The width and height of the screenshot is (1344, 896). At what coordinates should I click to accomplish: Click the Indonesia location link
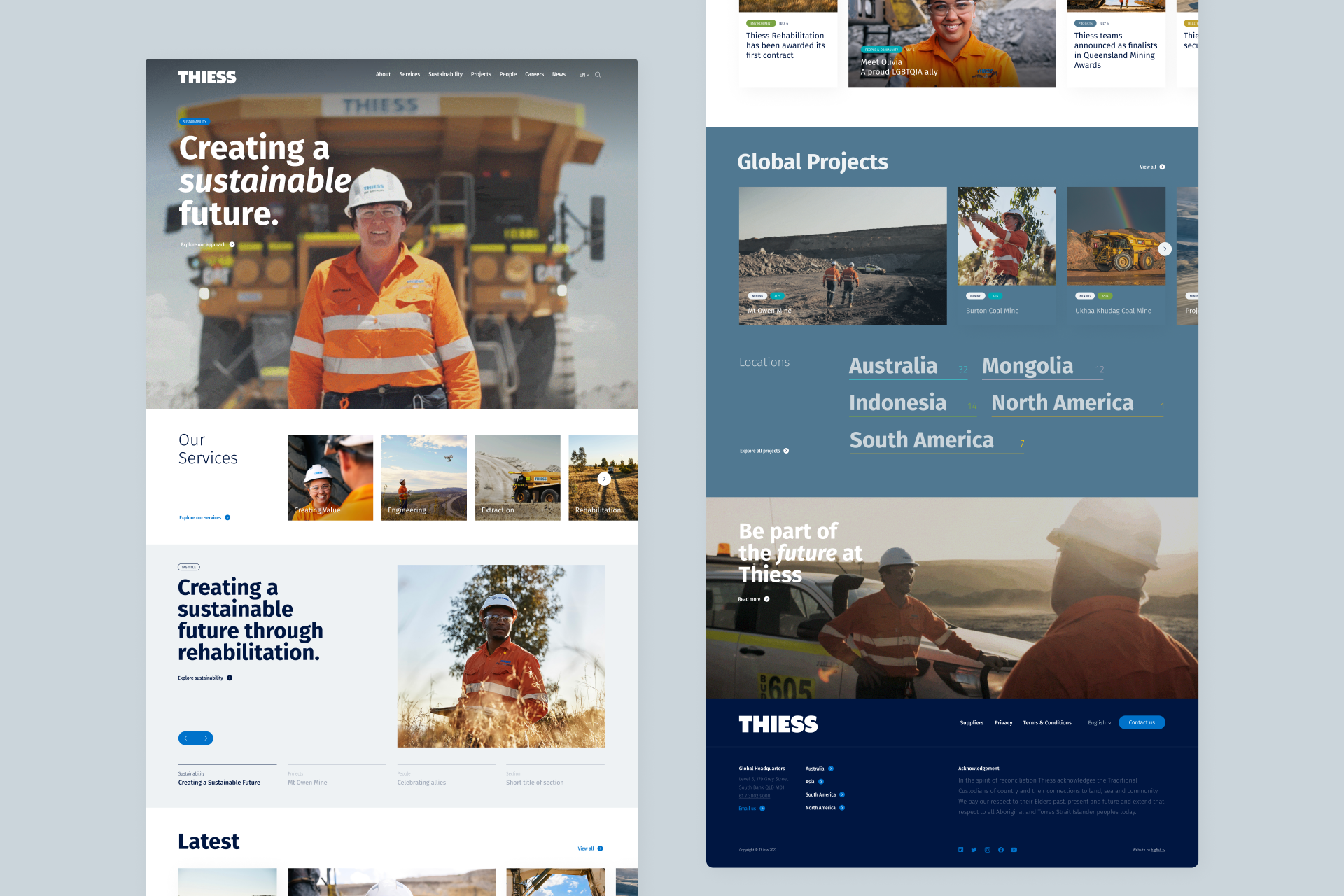913,403
